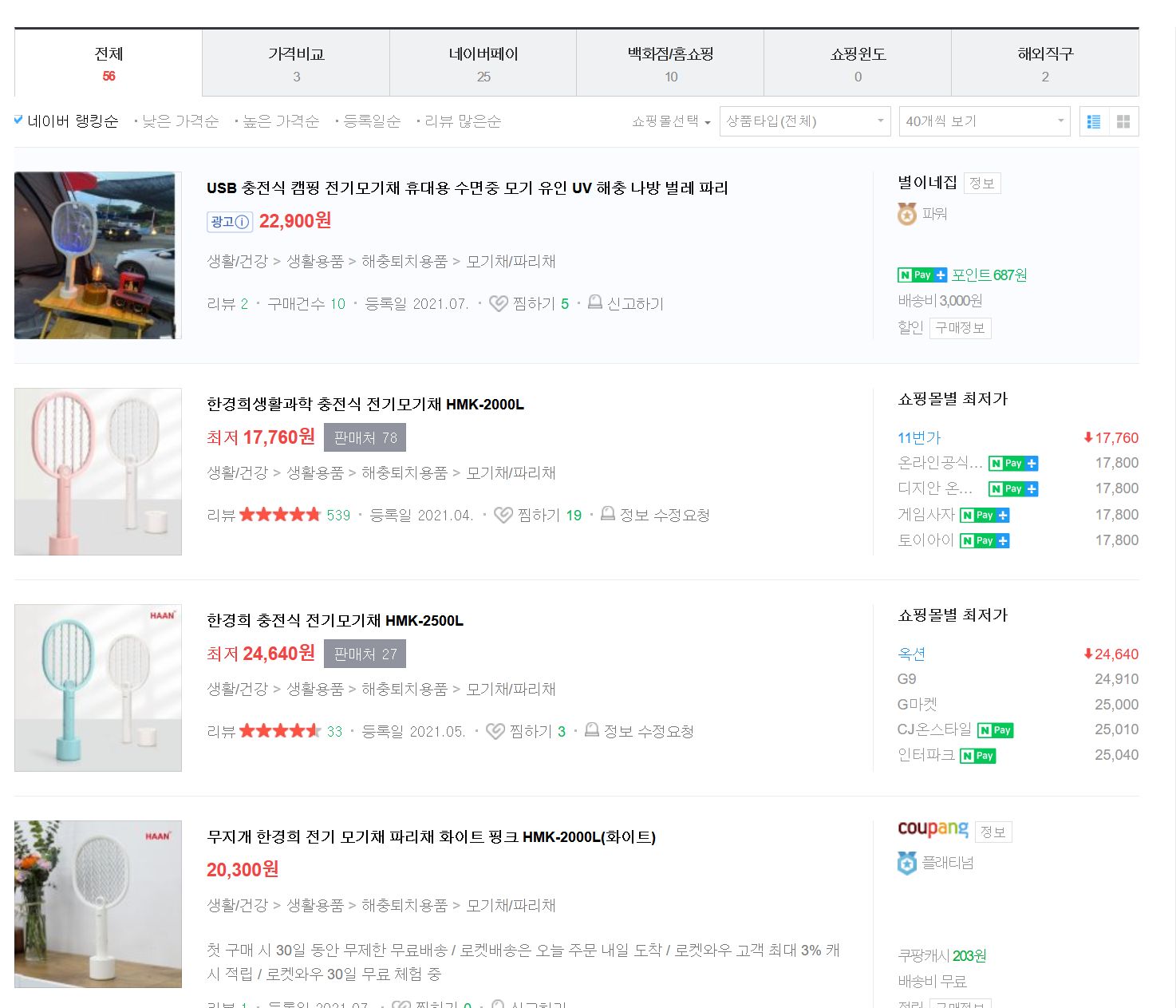The image size is (1176, 1008).
Task: Click N Pay badge for CJ온스타일
Action: tap(996, 729)
